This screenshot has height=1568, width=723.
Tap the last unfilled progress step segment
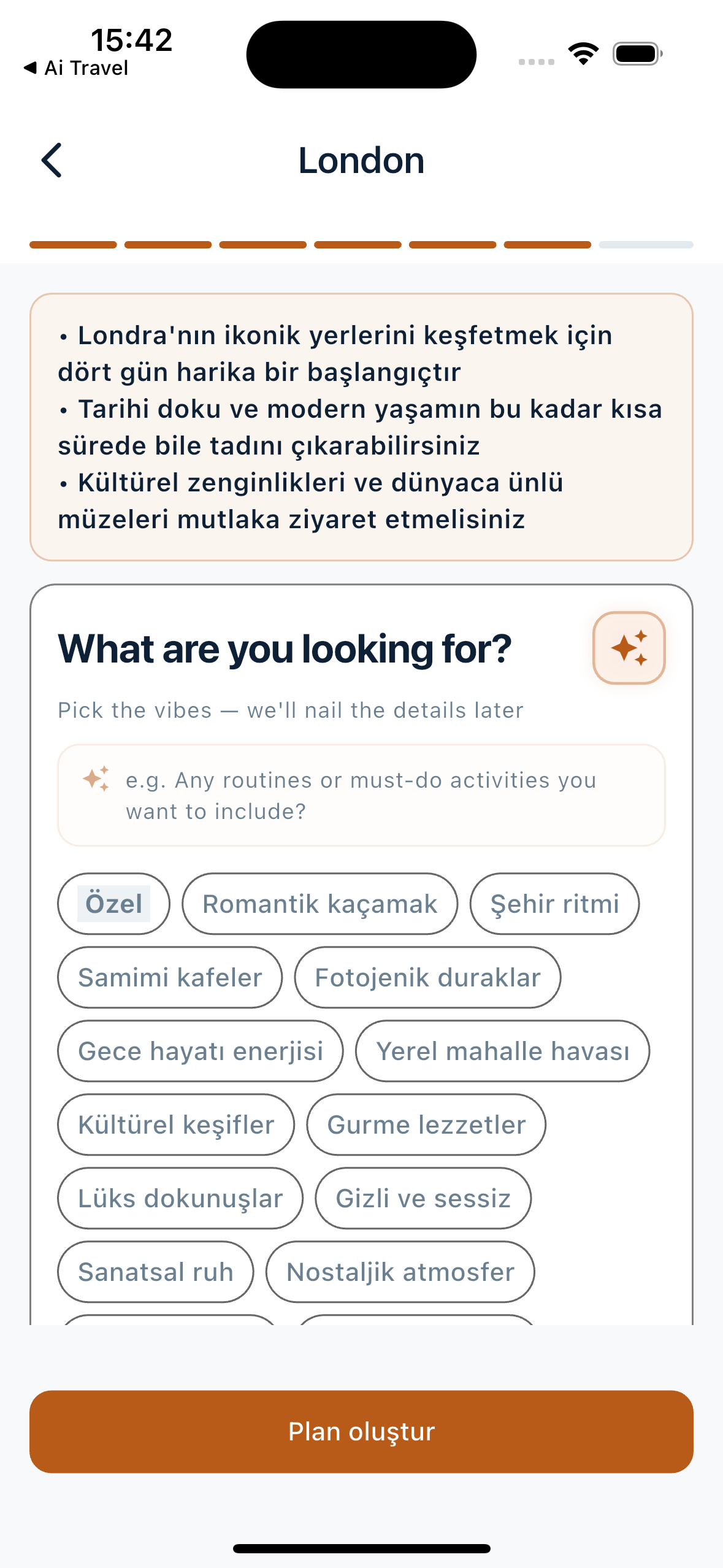pyautogui.click(x=645, y=245)
